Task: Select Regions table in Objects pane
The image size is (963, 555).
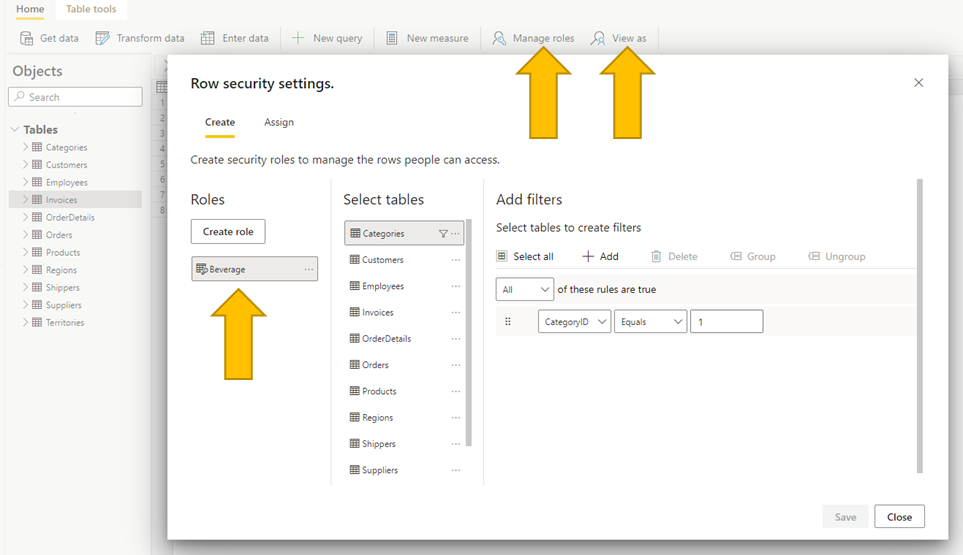Action: click(61, 270)
